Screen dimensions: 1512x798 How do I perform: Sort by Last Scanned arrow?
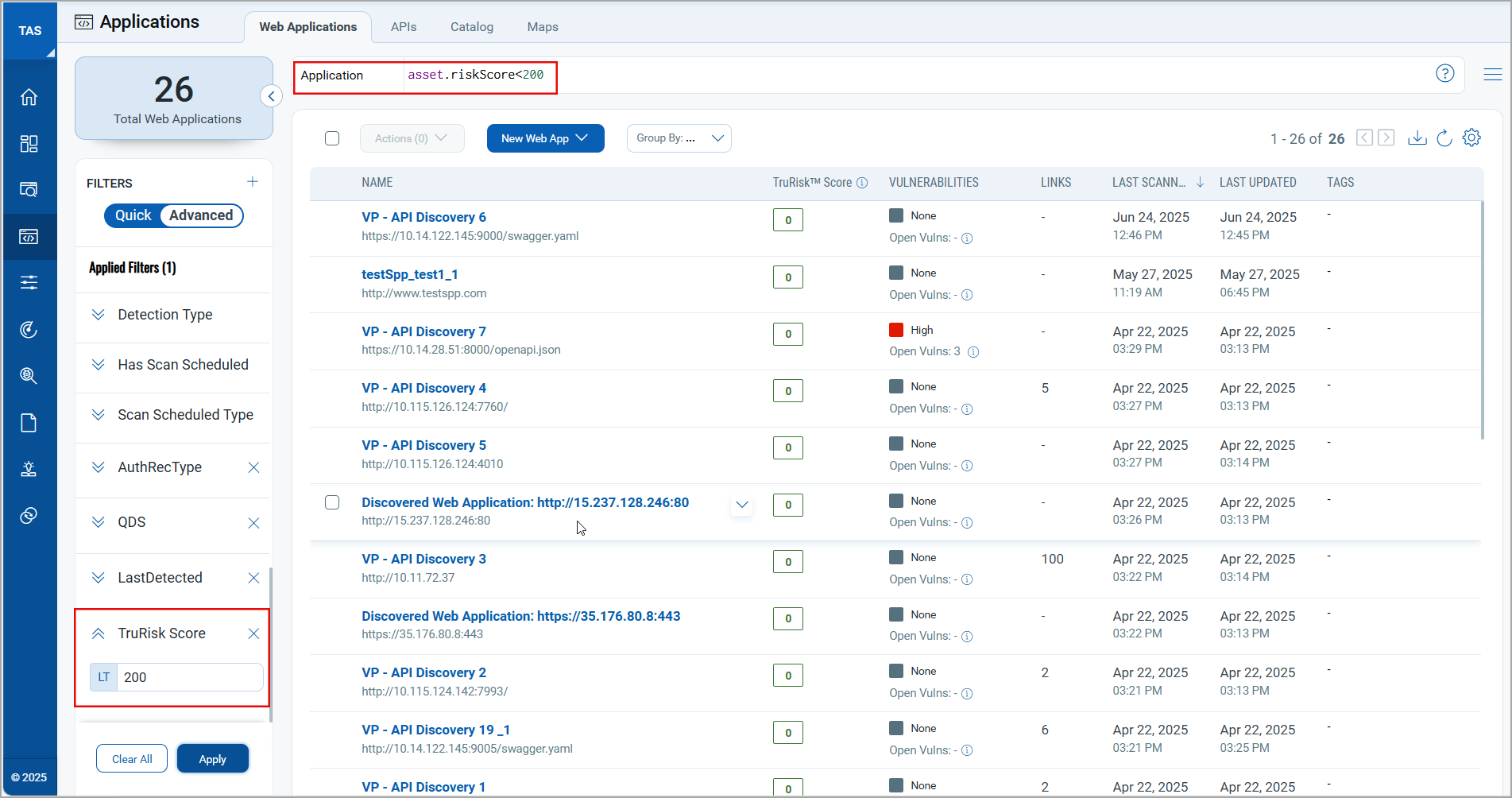tap(1201, 182)
